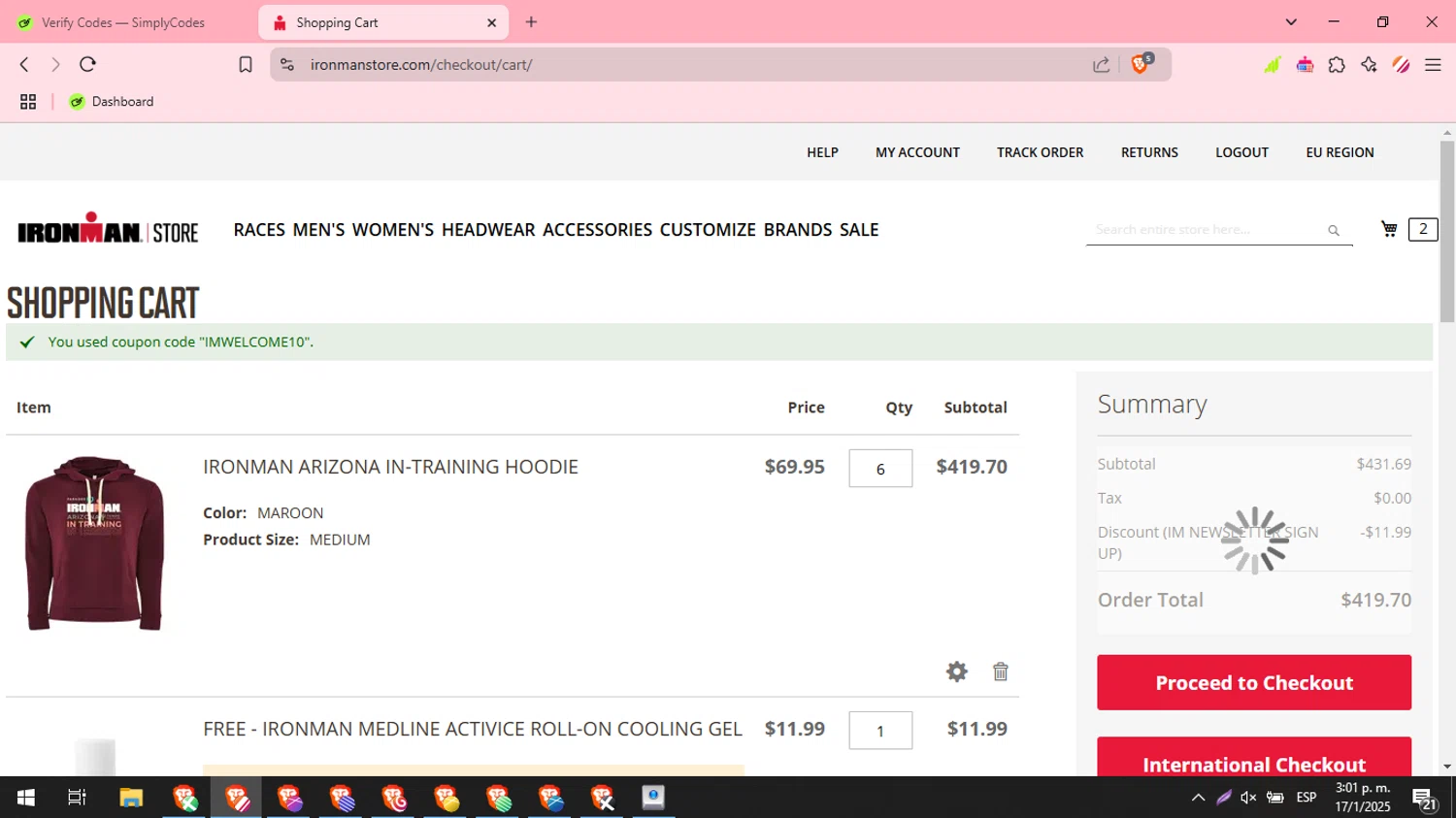Viewport: 1456px width, 818px height.
Task: Go forward with the browser forward arrow
Action: tap(55, 65)
